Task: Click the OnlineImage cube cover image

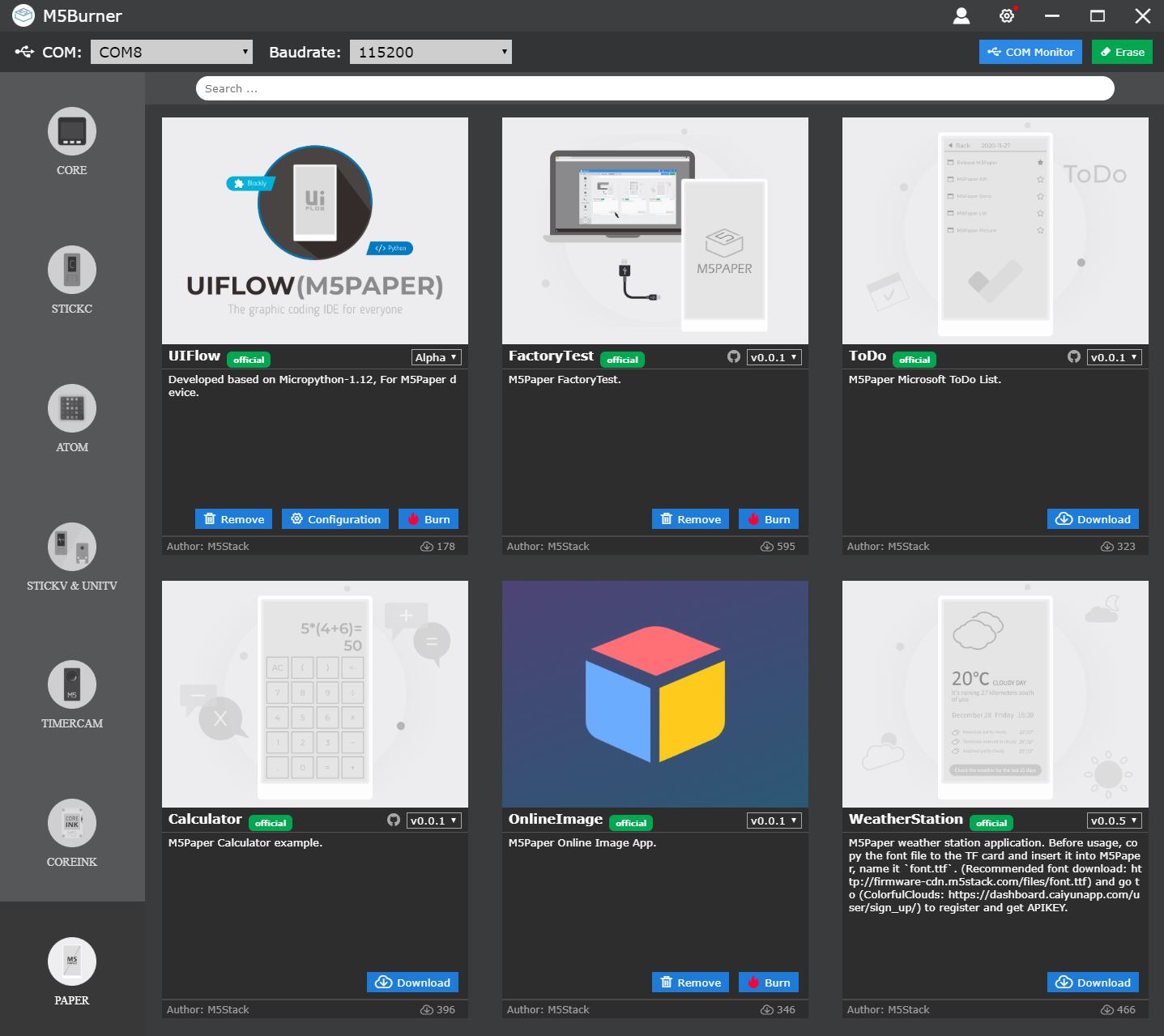Action: (655, 694)
